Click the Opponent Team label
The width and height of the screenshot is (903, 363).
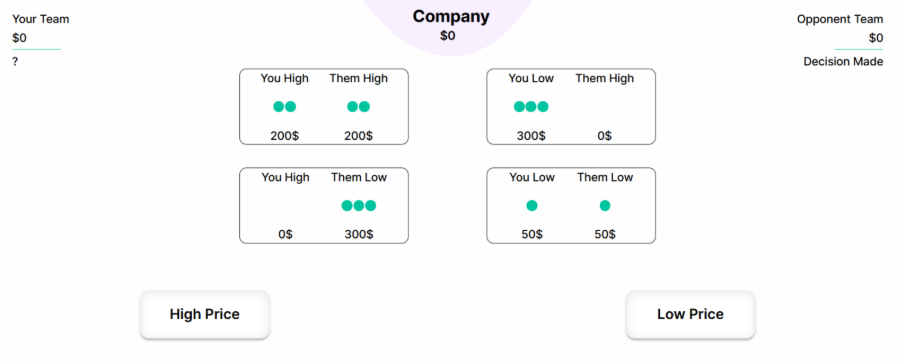point(840,19)
